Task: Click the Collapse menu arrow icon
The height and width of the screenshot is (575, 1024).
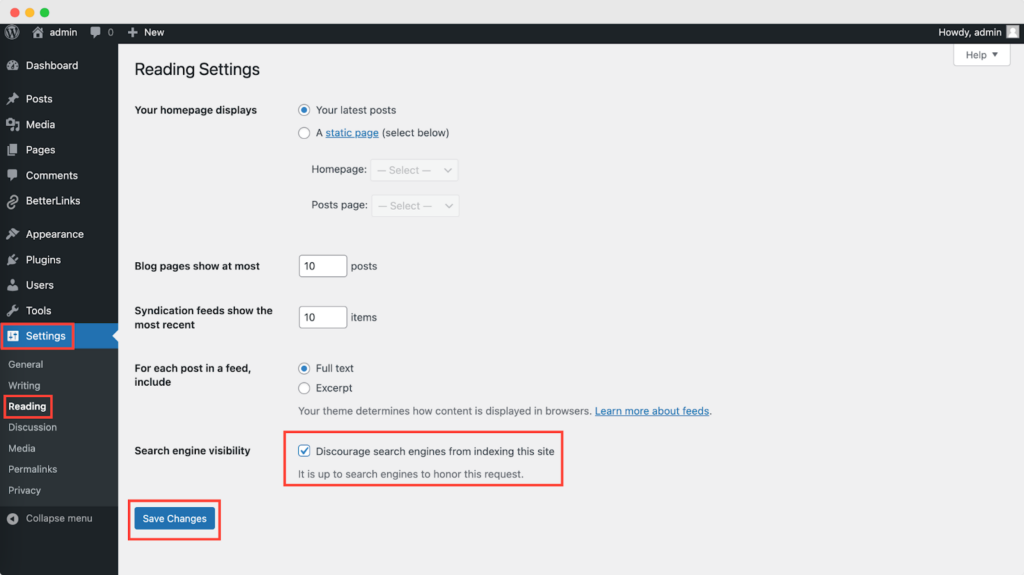Action: (12, 519)
